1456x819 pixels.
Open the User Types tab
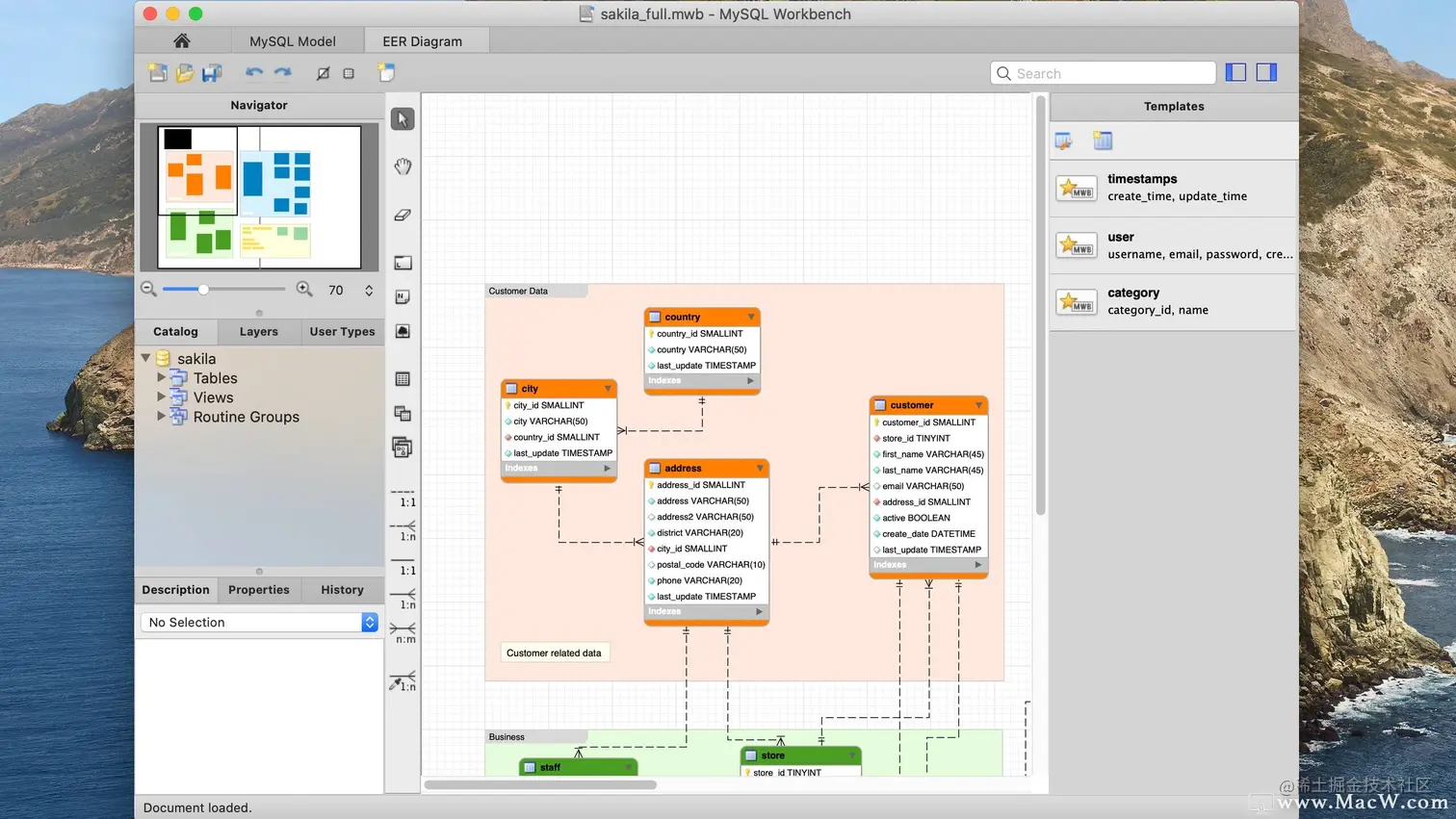342,331
